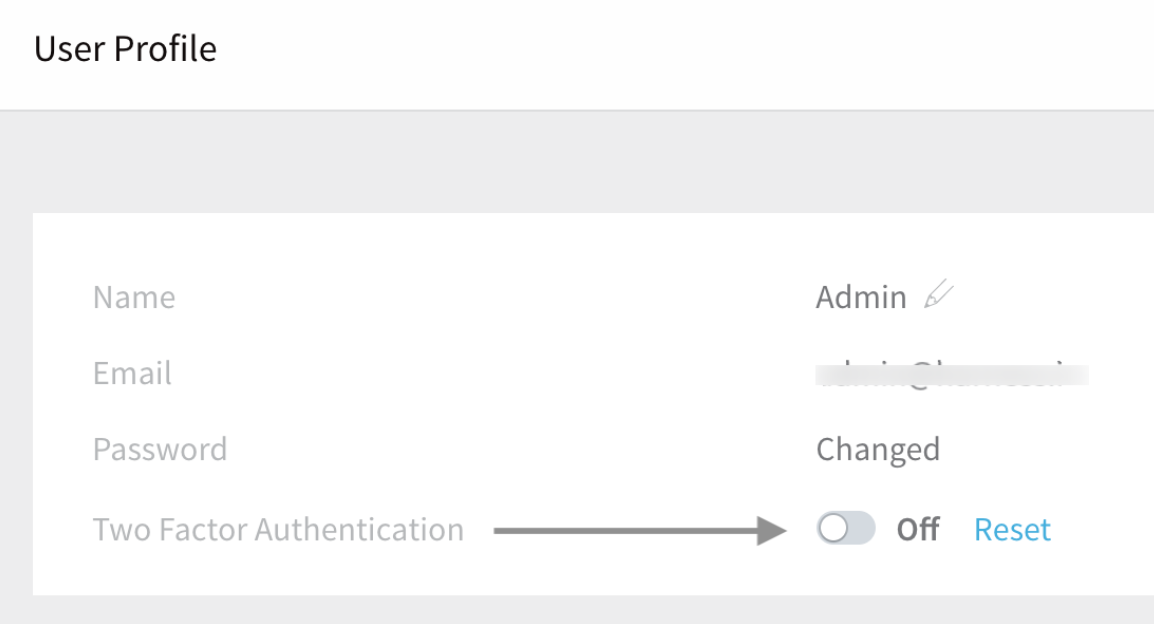Click the Name field label
The image size is (1154, 624).
coord(134,297)
